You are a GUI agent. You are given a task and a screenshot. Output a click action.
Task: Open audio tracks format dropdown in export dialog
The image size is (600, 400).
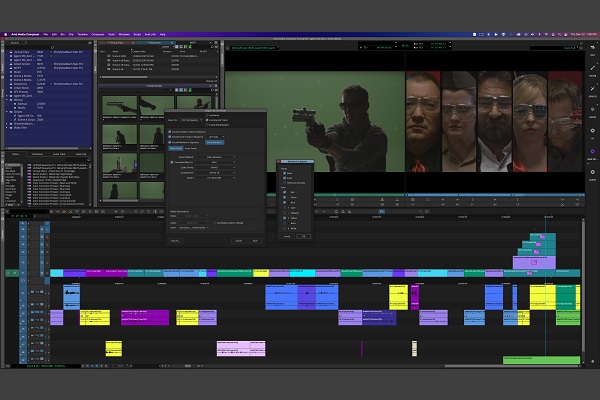(x=215, y=137)
